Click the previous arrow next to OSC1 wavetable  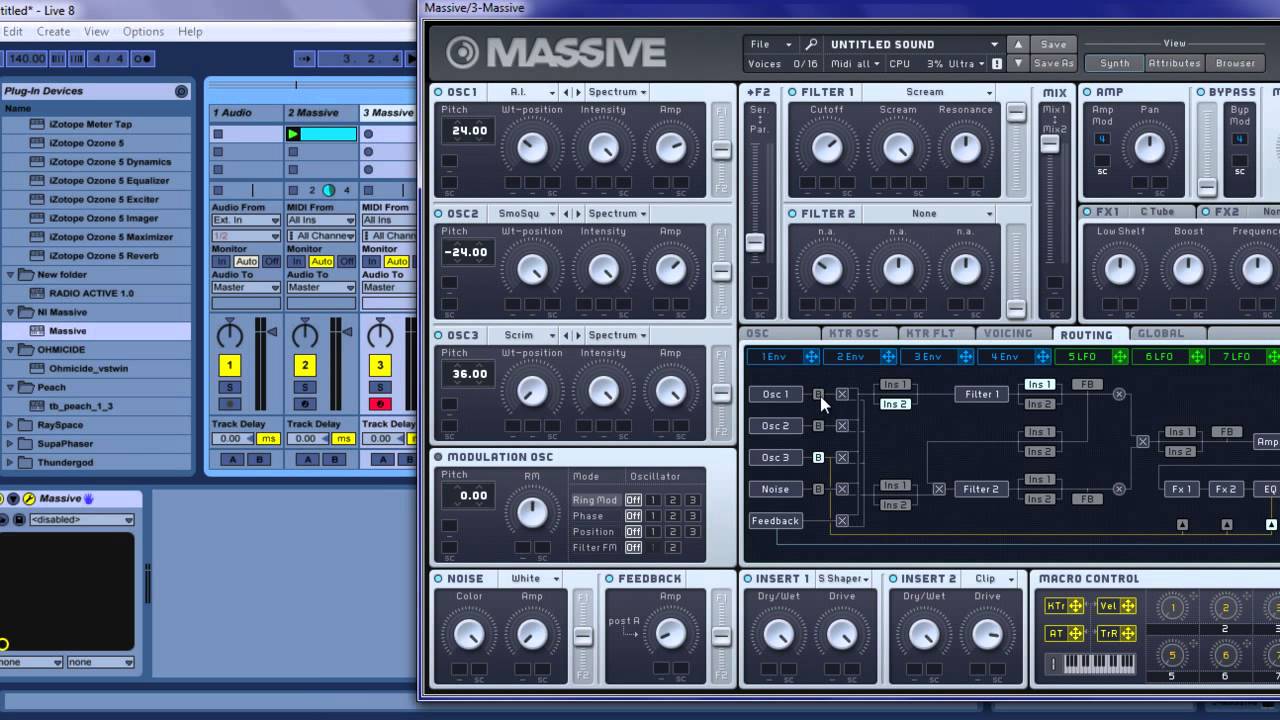click(x=566, y=92)
